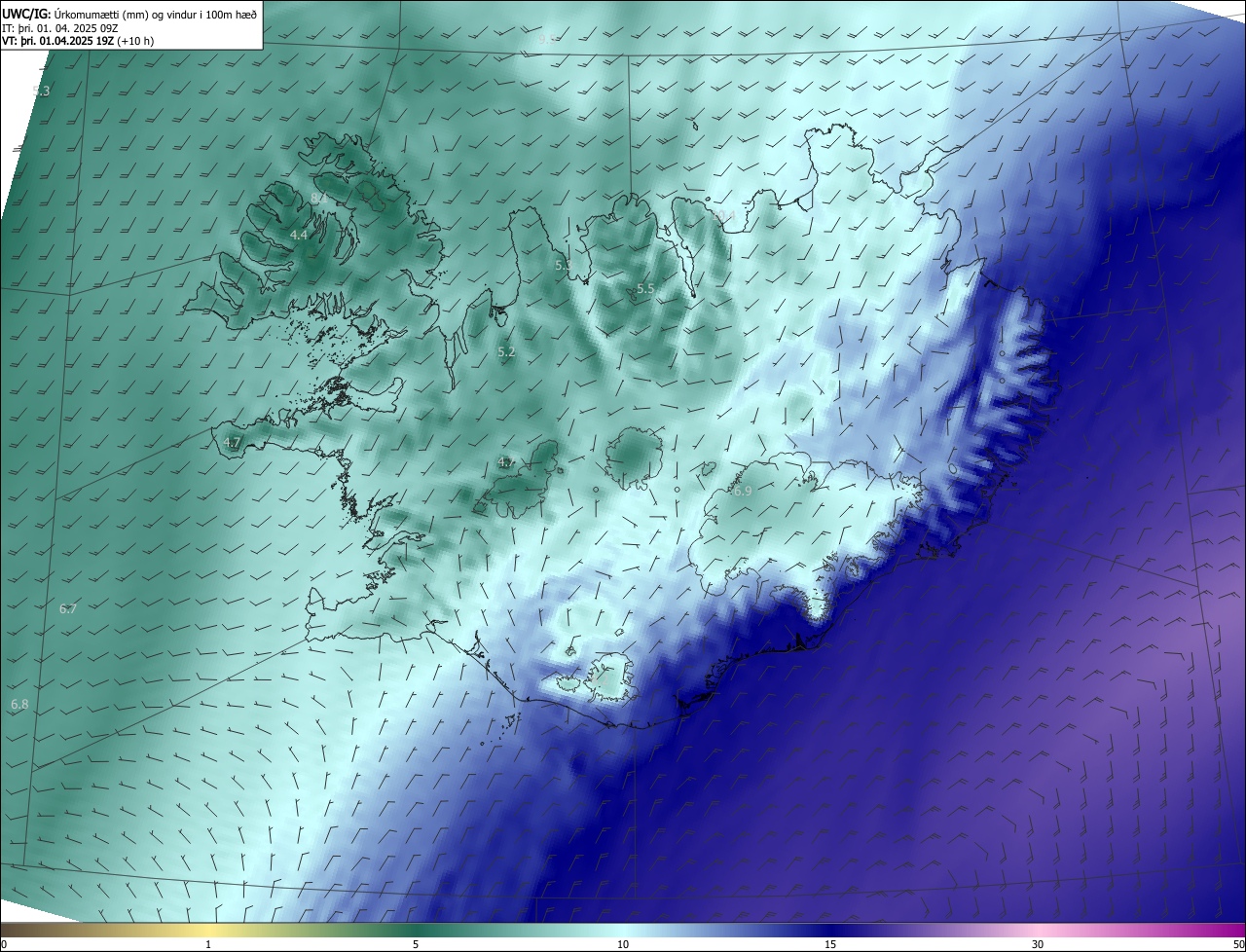The image size is (1246, 952).
Task: Click the 10 tick on the color scale
Action: coord(623,945)
